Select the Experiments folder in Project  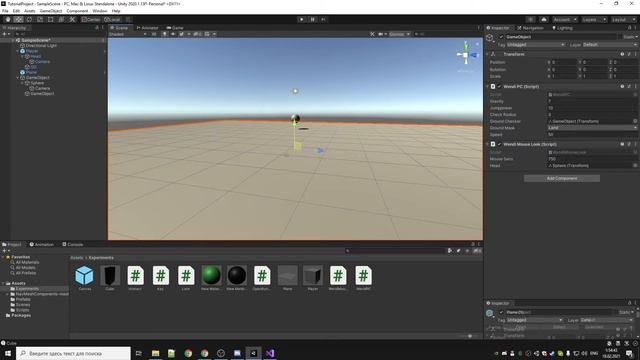tap(27, 289)
